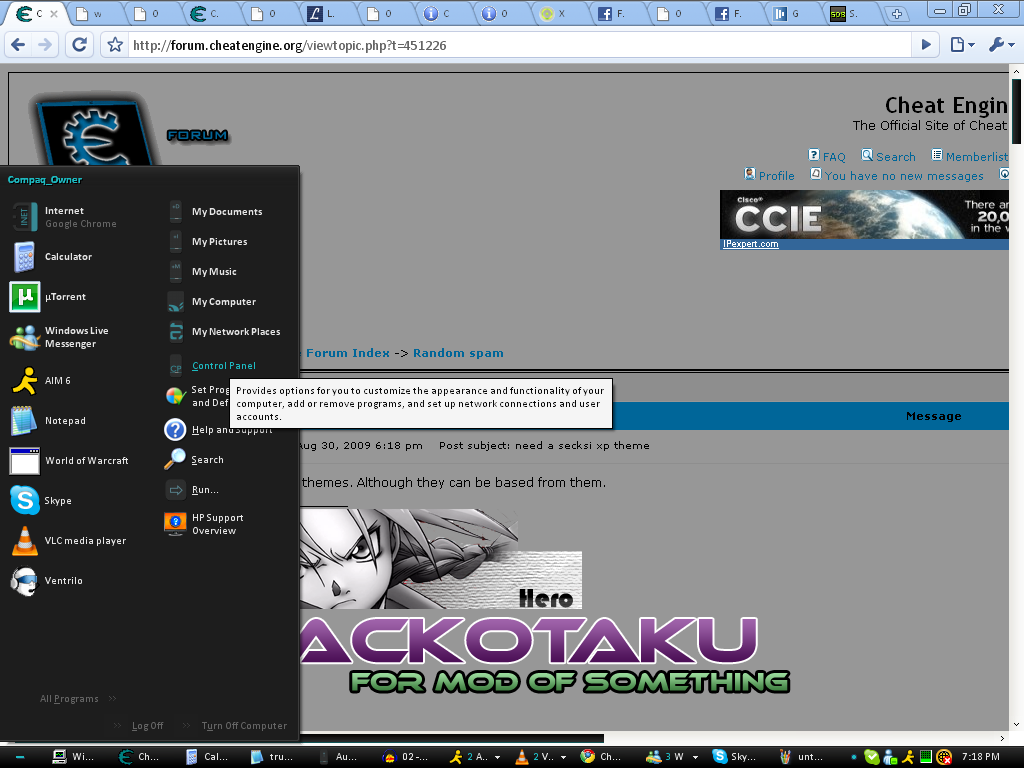Close the active Cheat Engine tab

54,13
